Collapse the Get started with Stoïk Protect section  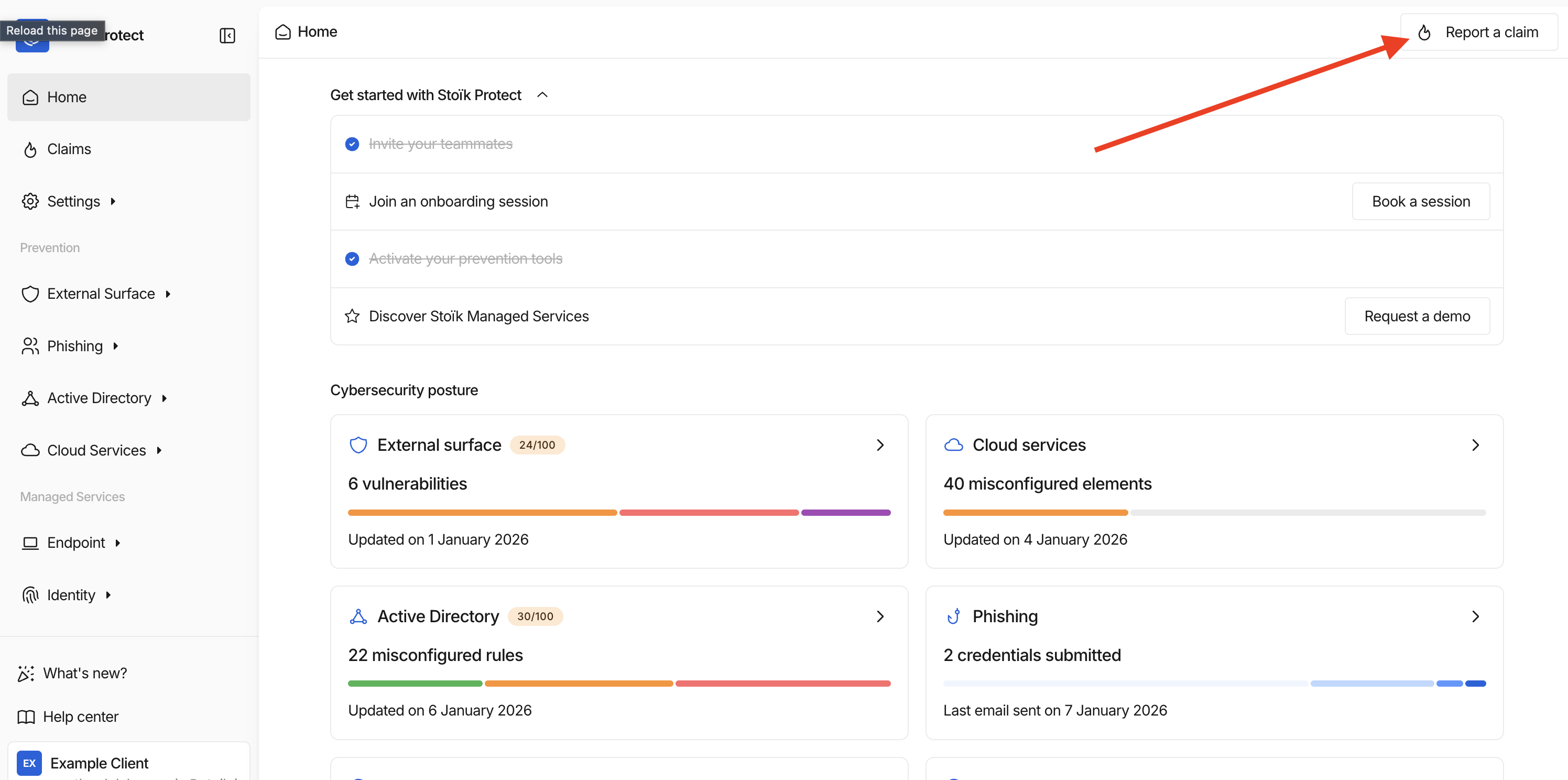[542, 95]
